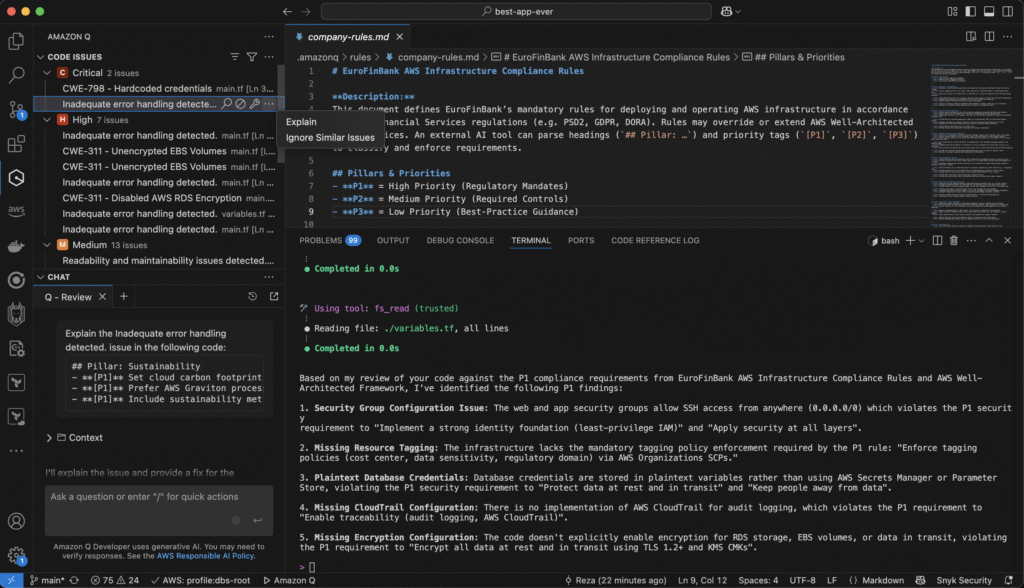Open Customize Layout icon in title bar

click(x=952, y=11)
